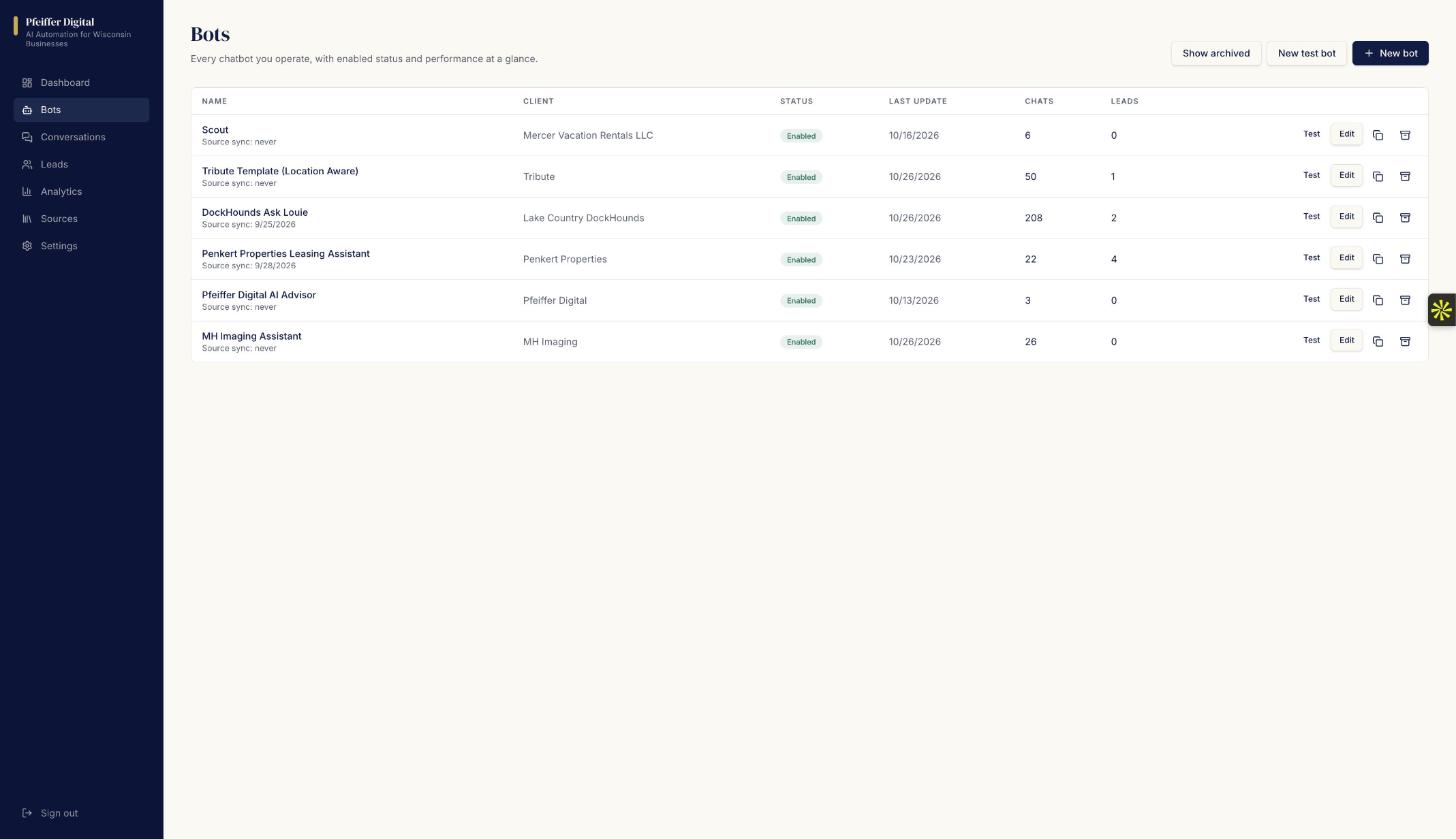
Task: Test the Scout bot
Action: [x=1312, y=134]
